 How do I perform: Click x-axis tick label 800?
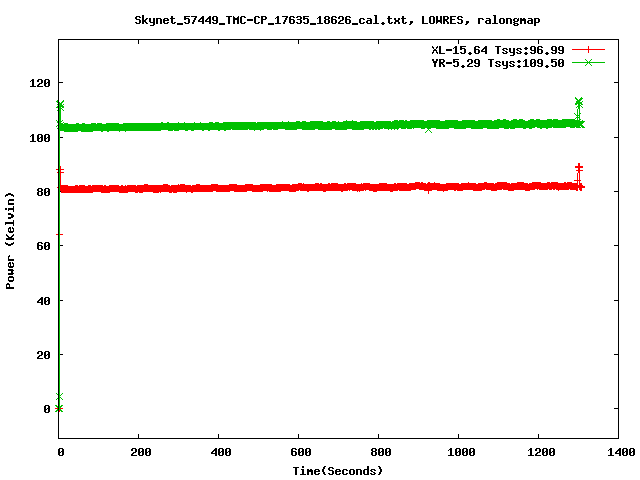pos(381,452)
